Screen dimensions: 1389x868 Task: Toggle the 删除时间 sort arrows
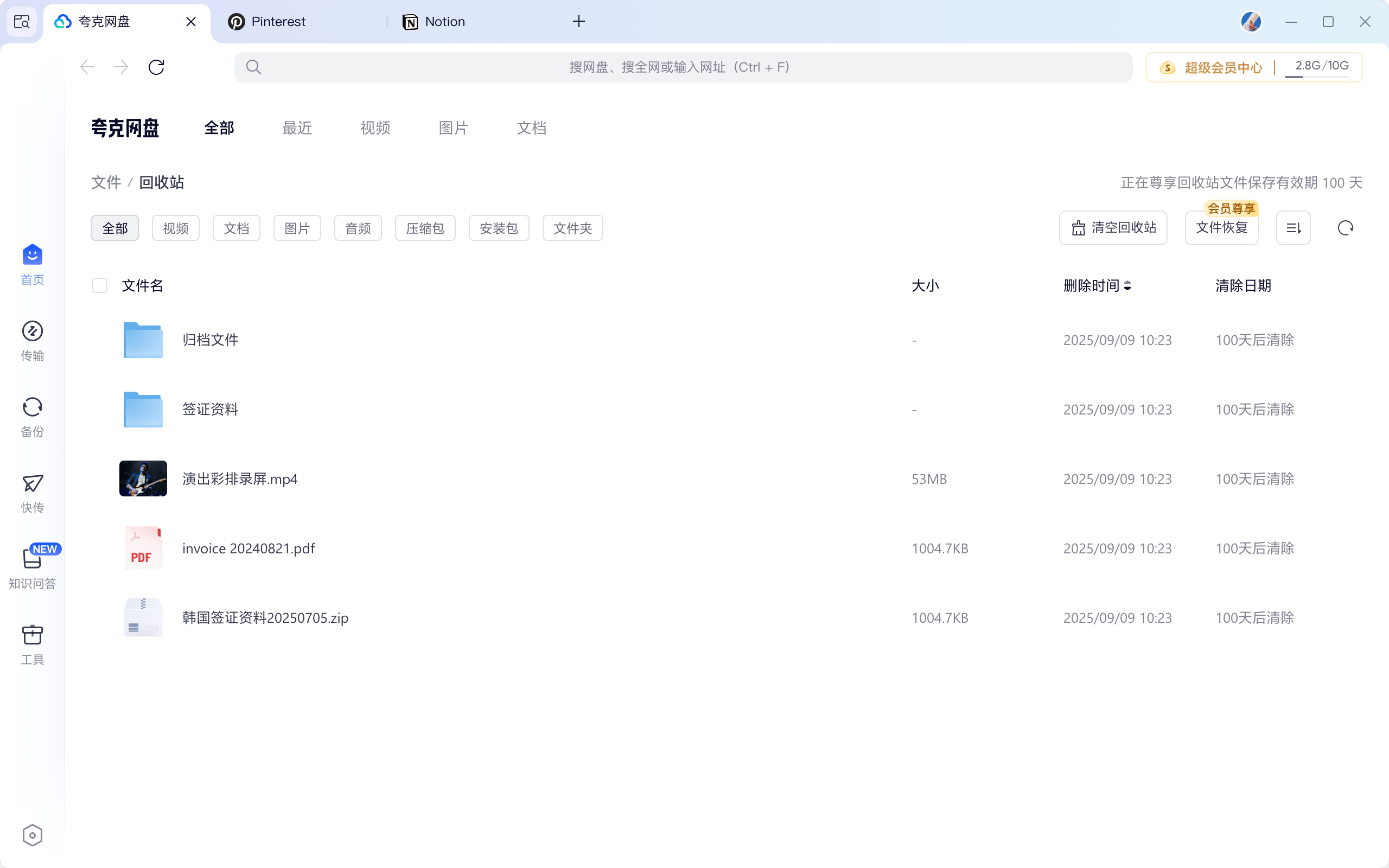tap(1127, 285)
